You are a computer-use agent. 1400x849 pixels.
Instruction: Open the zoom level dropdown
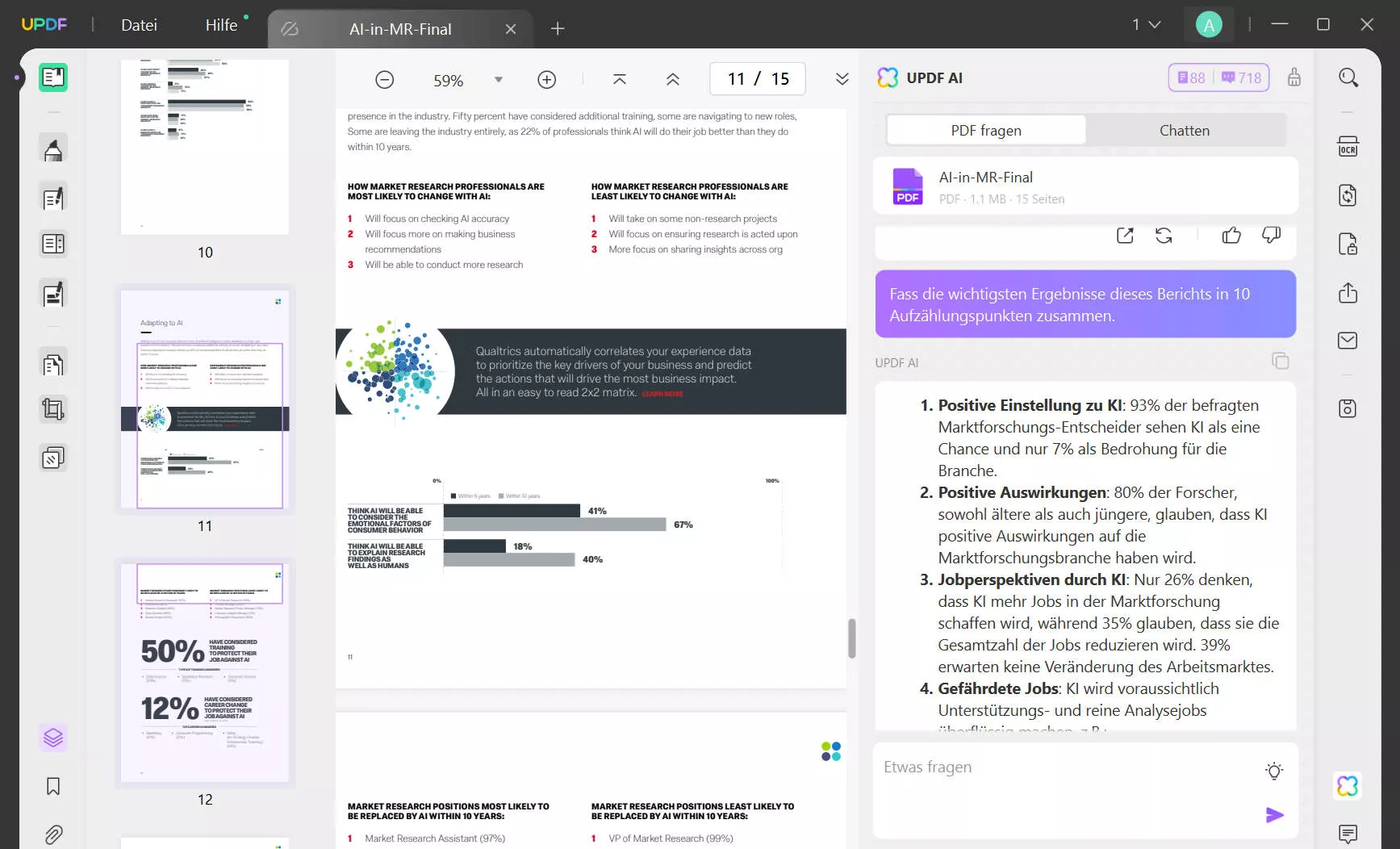[x=499, y=79]
